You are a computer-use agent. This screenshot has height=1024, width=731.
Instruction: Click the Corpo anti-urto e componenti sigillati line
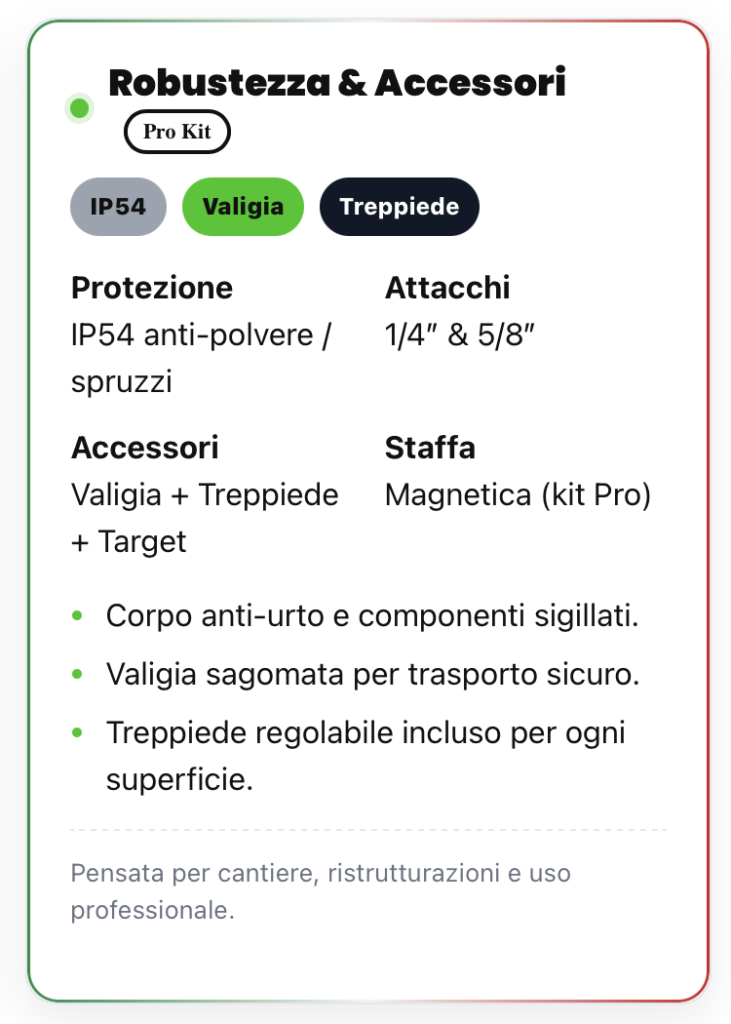[372, 616]
